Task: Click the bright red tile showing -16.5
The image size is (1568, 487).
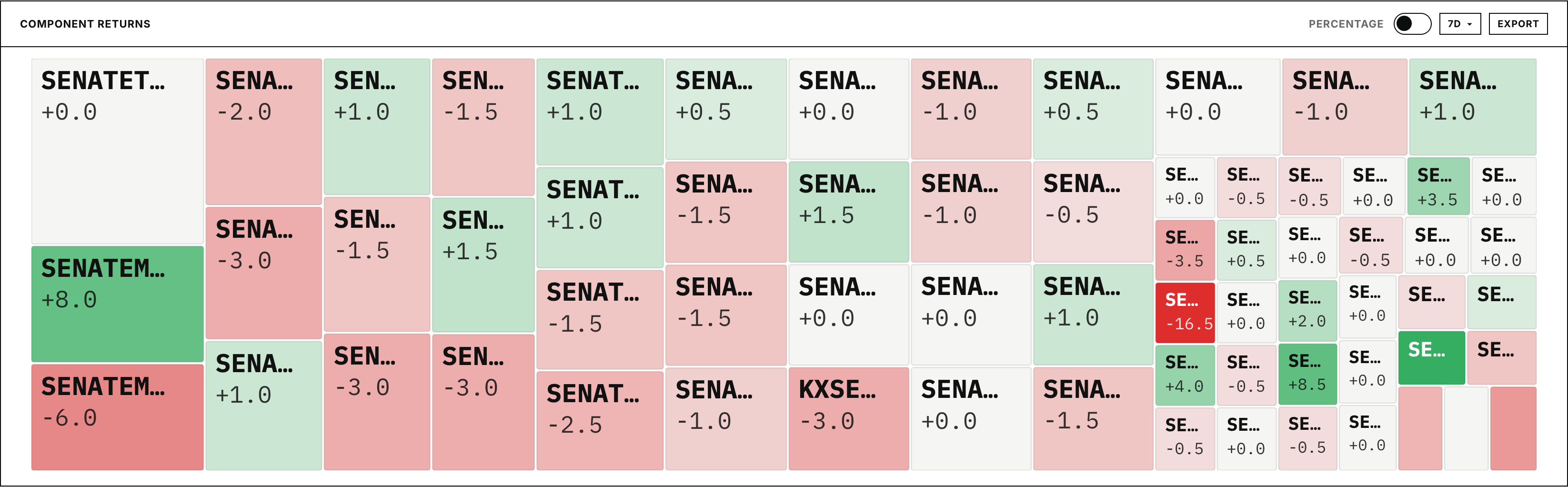Action: coord(1185,312)
